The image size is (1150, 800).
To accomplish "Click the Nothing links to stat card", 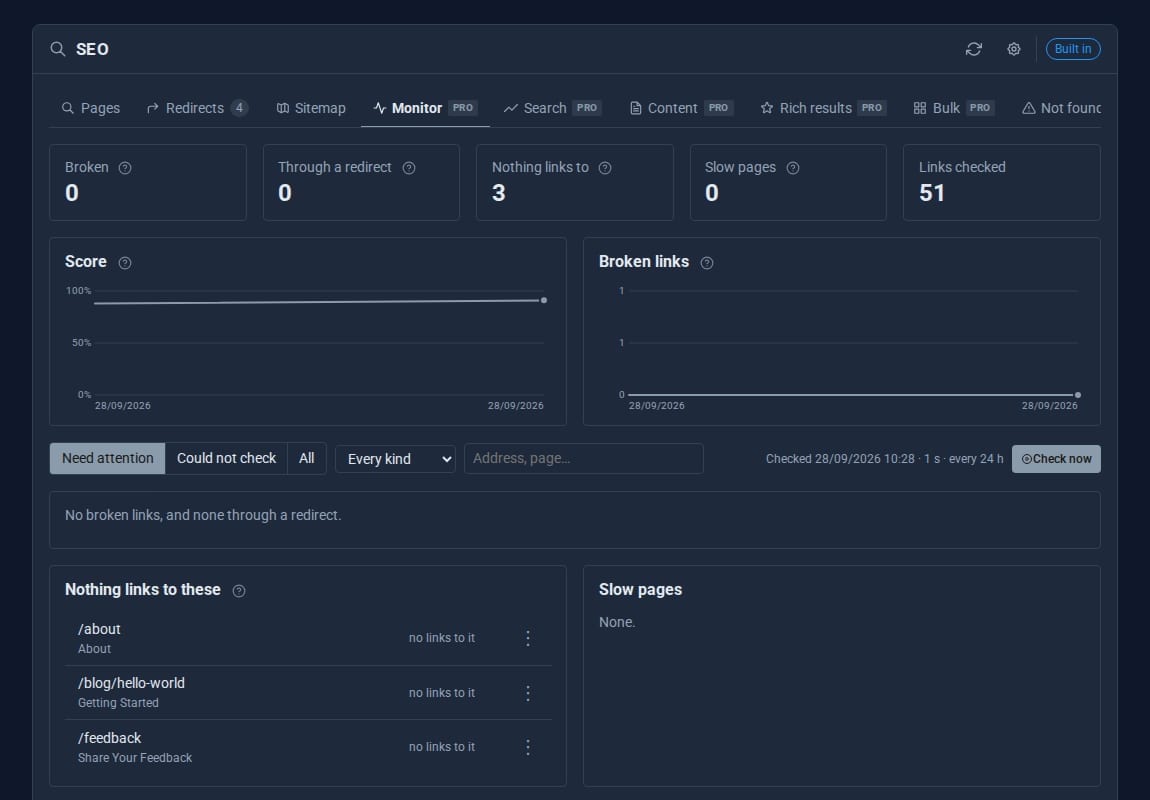I will pos(575,183).
